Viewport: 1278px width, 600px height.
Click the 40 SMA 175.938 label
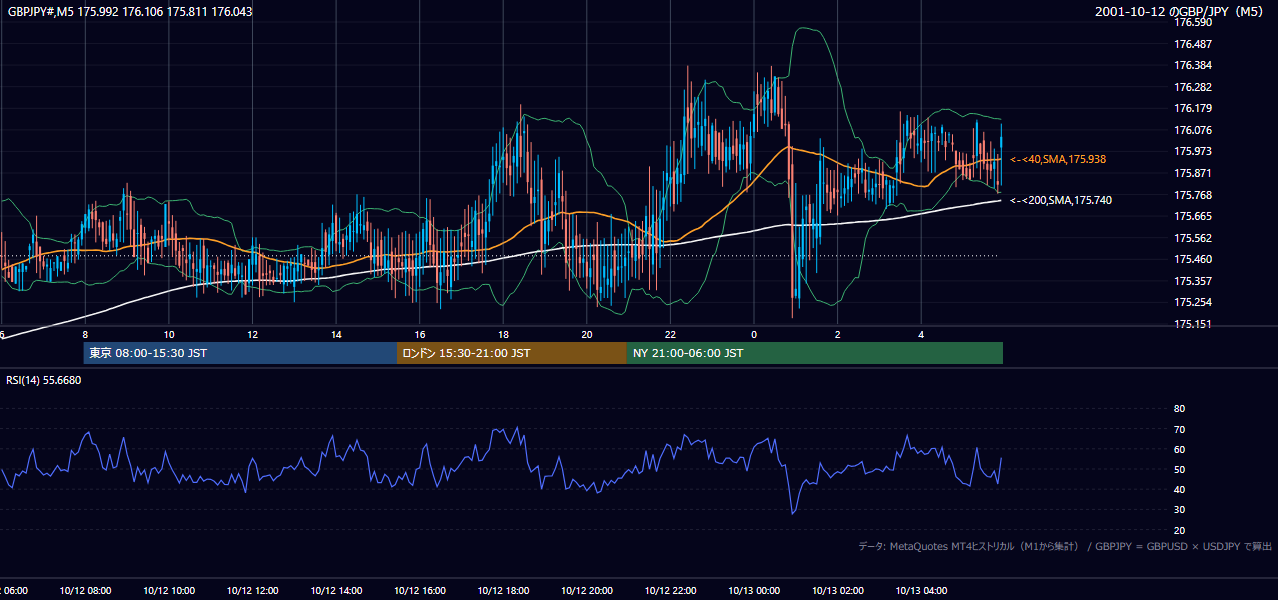click(1057, 159)
